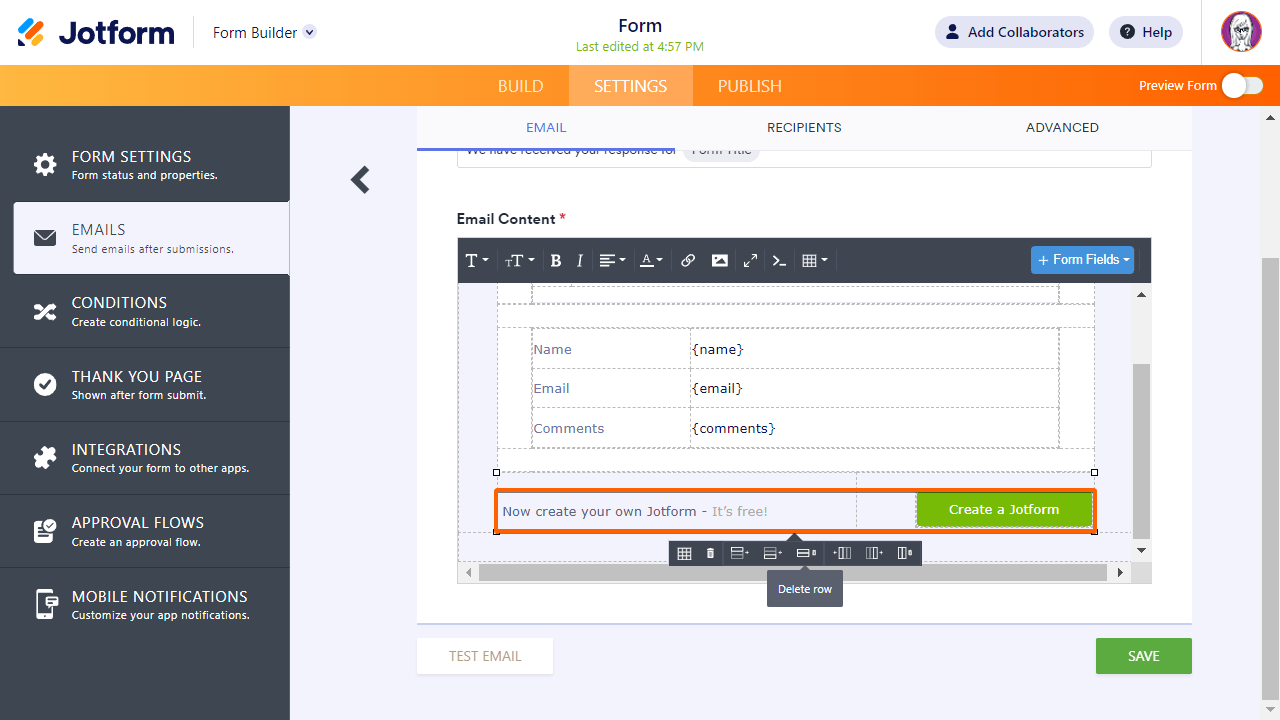The image size is (1280, 720).
Task: Click the editor scroll up arrow
Action: tap(1141, 294)
